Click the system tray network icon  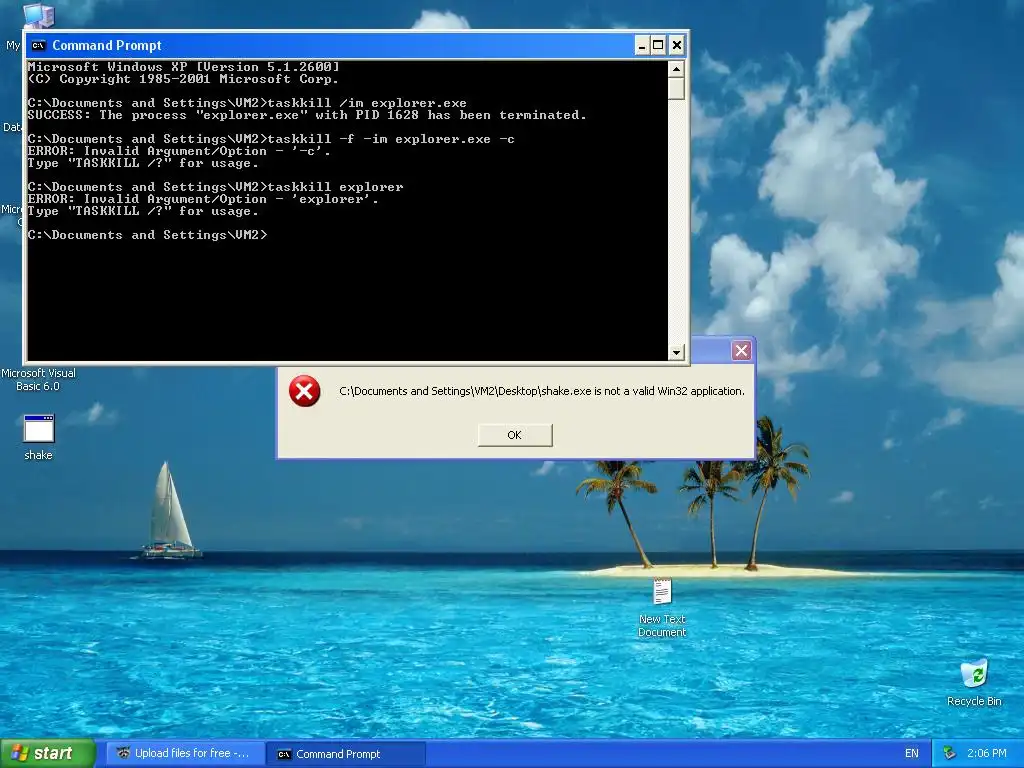[950, 754]
